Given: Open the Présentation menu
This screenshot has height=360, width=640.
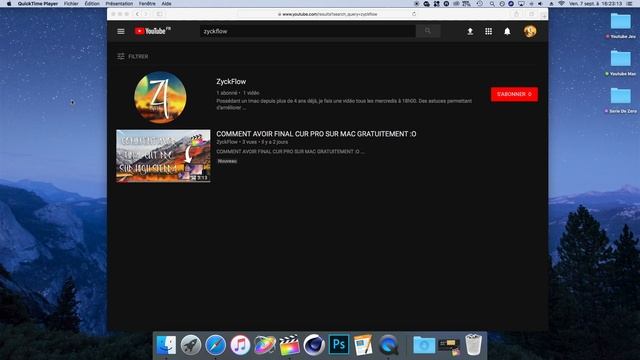Looking at the screenshot, I should (119, 4).
